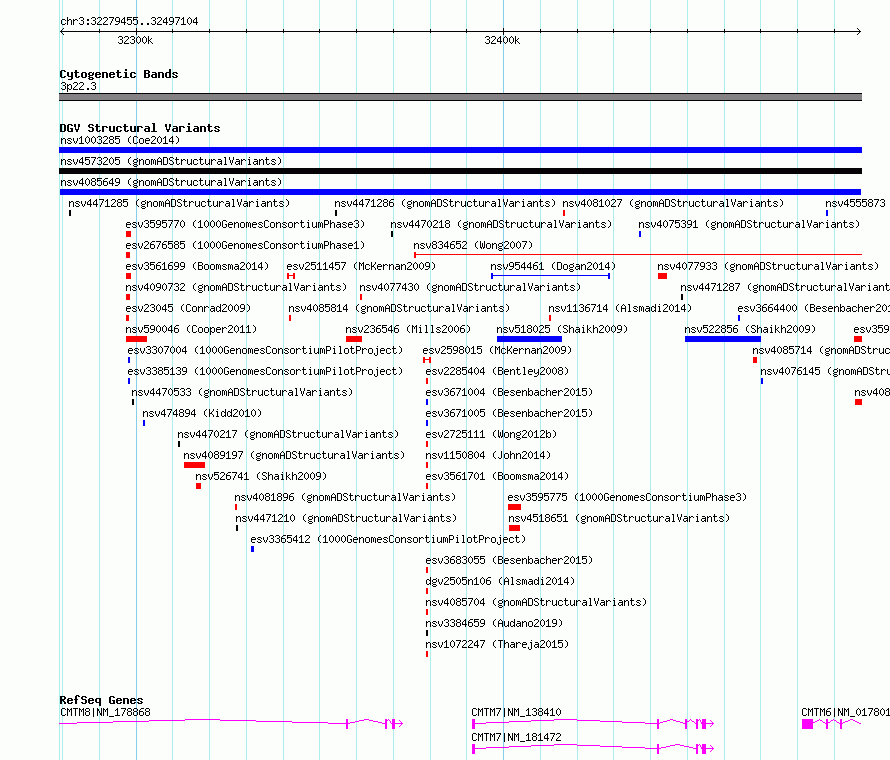This screenshot has width=890, height=760.
Task: Click esv3561701 (Boomsma2014) label
Action: (497, 476)
